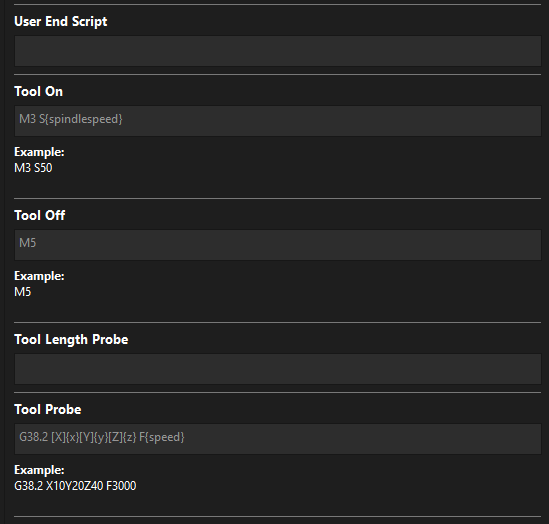Click the Example label under Tool On

[x=39, y=152]
